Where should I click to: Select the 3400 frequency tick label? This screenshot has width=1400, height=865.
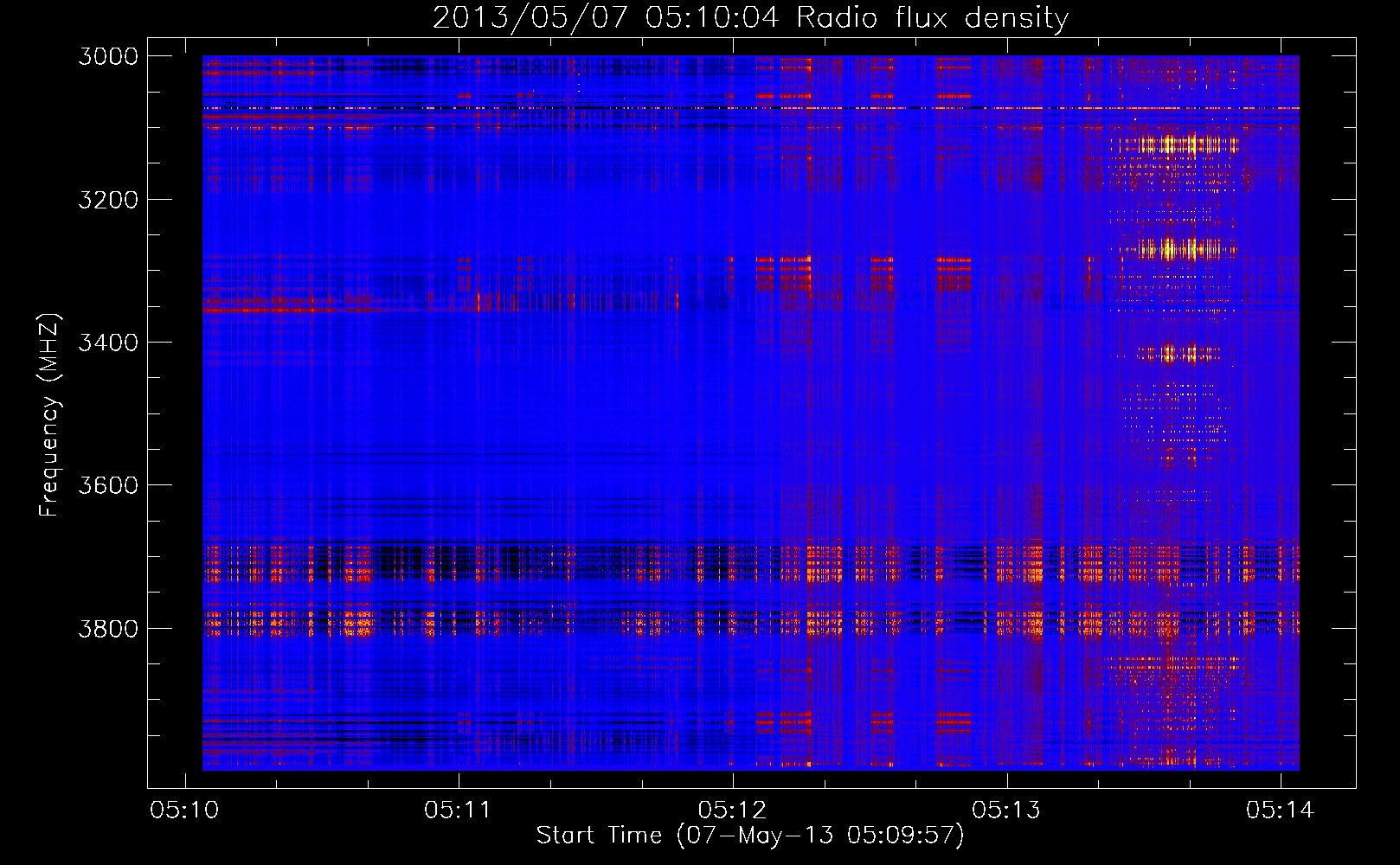click(x=108, y=343)
